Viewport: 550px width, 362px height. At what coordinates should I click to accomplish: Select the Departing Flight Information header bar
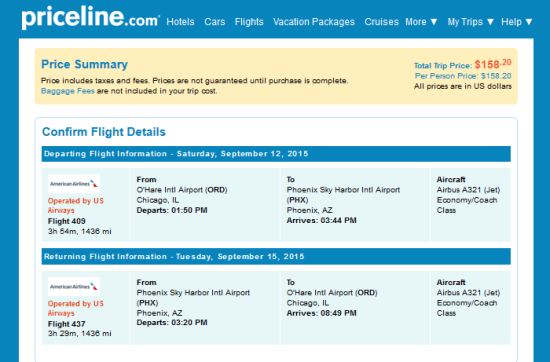276,154
